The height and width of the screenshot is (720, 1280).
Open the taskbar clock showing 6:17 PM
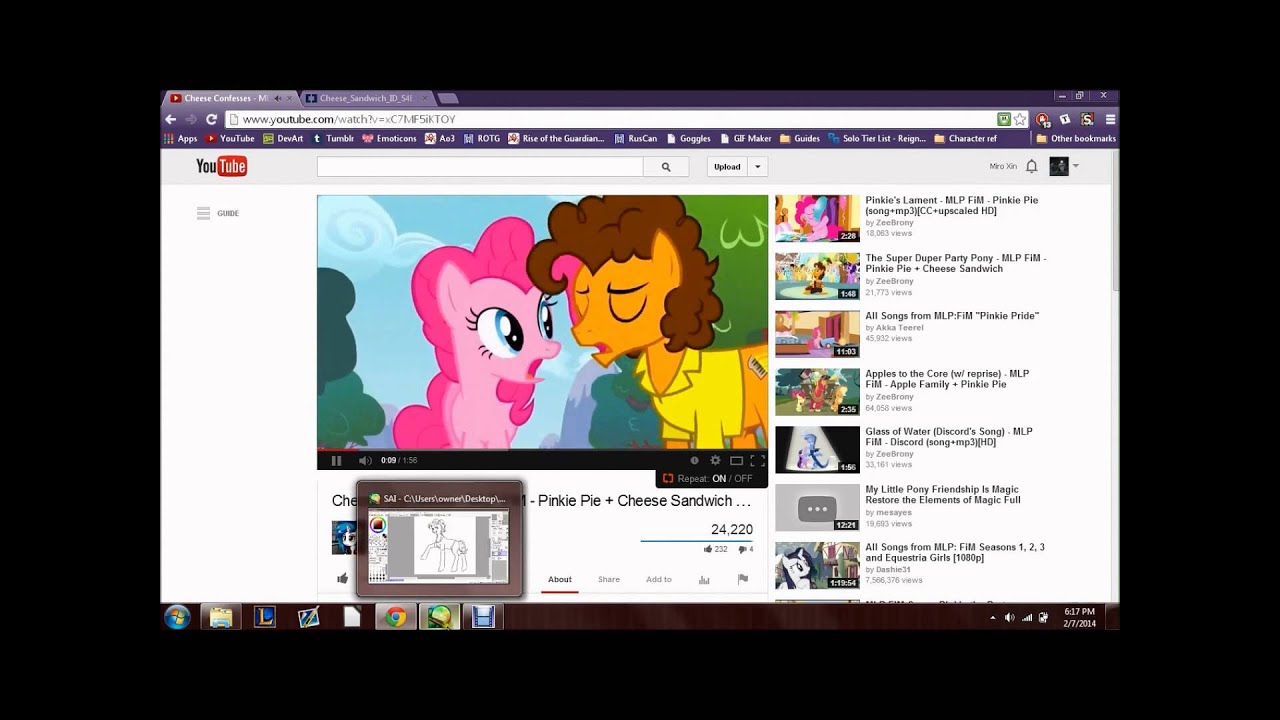pyautogui.click(x=1079, y=617)
